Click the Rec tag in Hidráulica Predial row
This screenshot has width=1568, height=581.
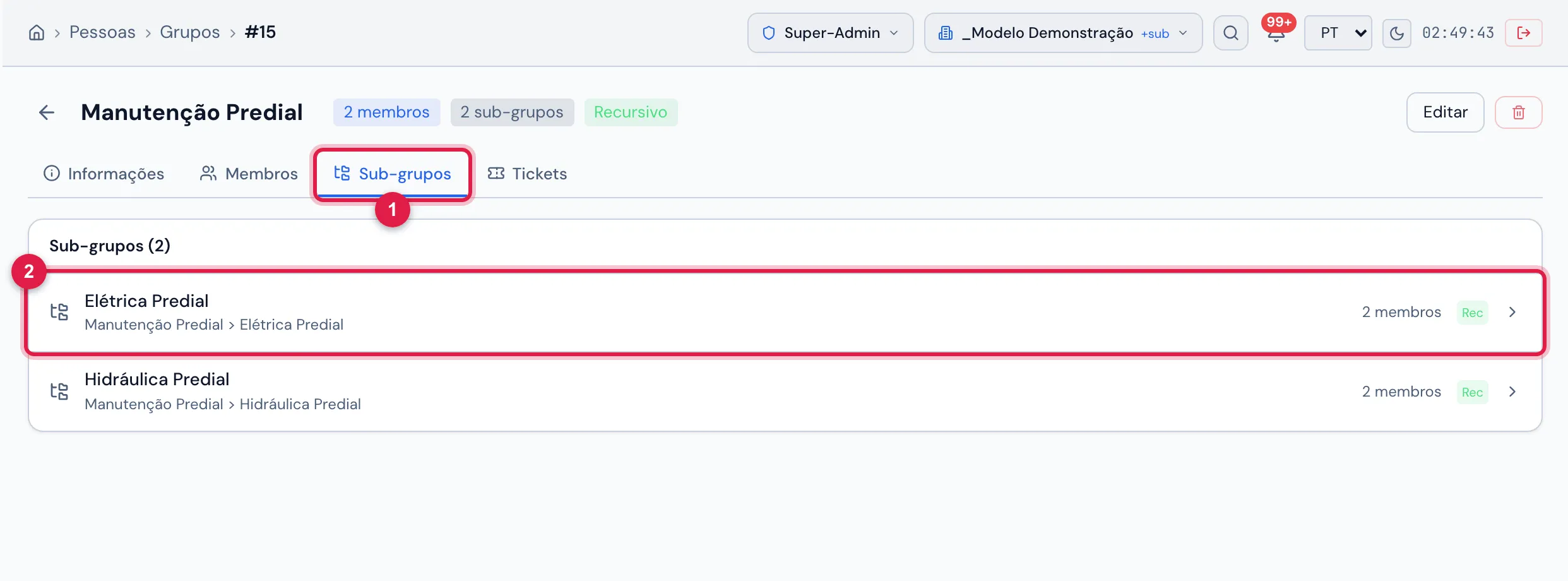1472,392
